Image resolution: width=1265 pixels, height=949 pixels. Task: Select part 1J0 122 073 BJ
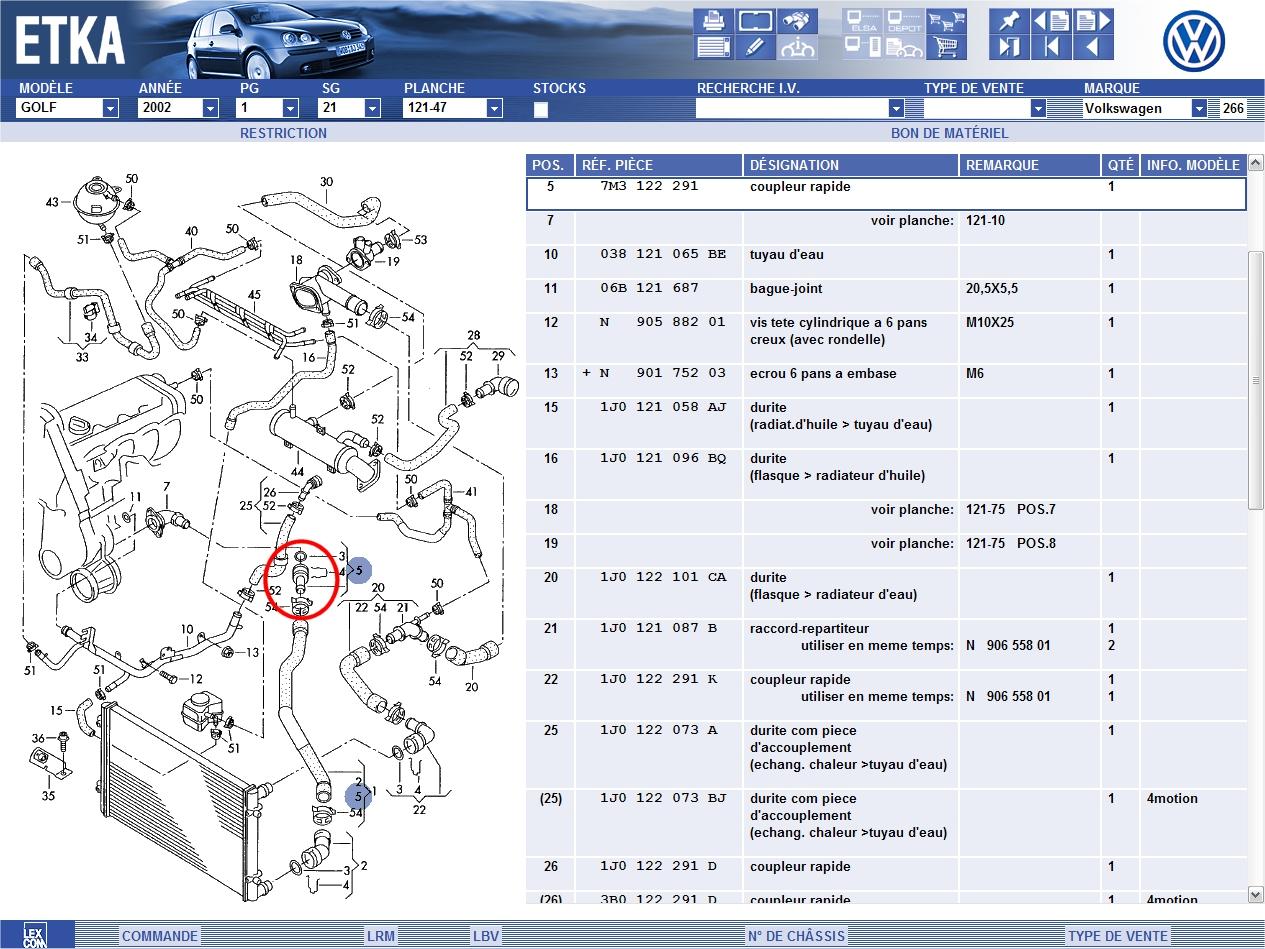click(x=664, y=798)
